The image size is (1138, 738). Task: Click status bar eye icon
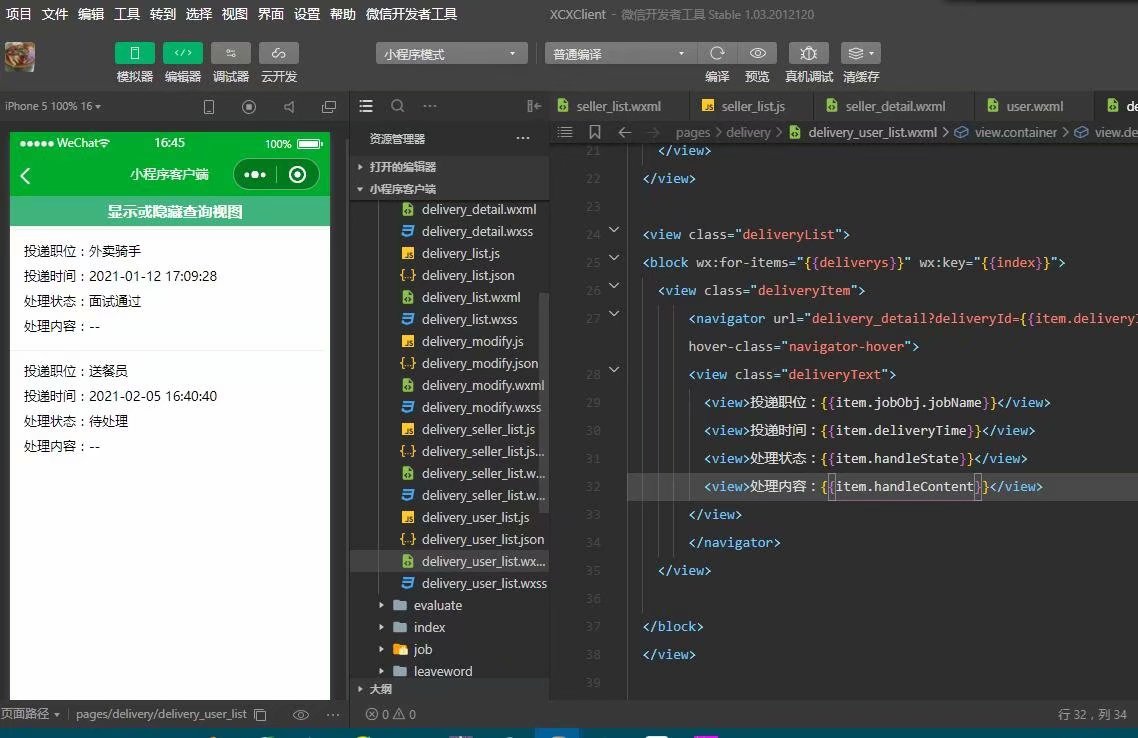coord(300,715)
